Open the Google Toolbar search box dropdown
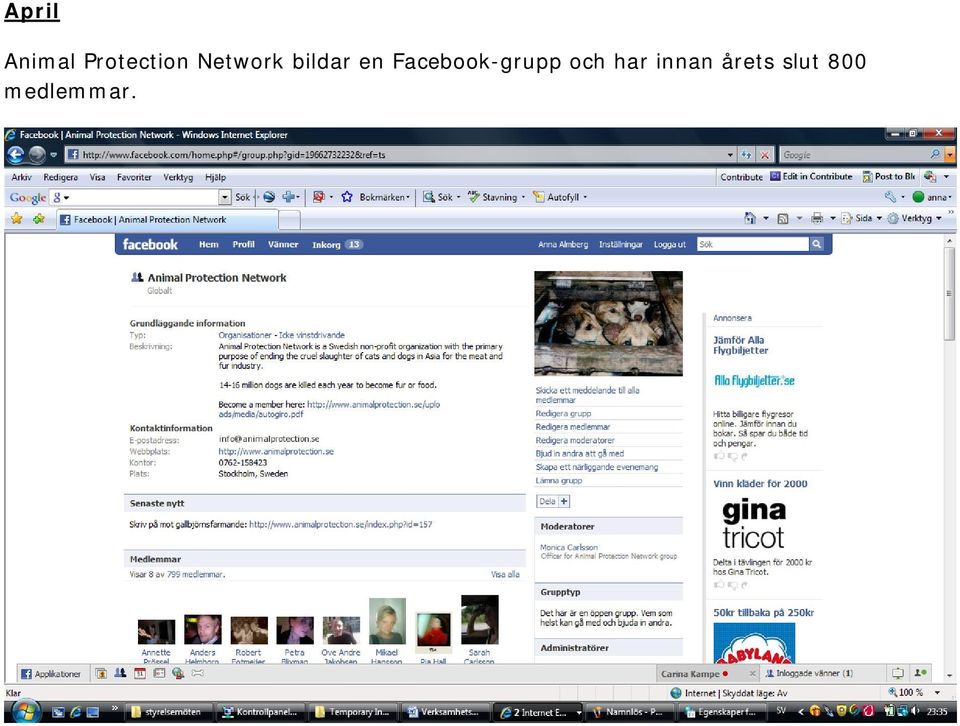Viewport: 960px width, 726px height. [225, 197]
